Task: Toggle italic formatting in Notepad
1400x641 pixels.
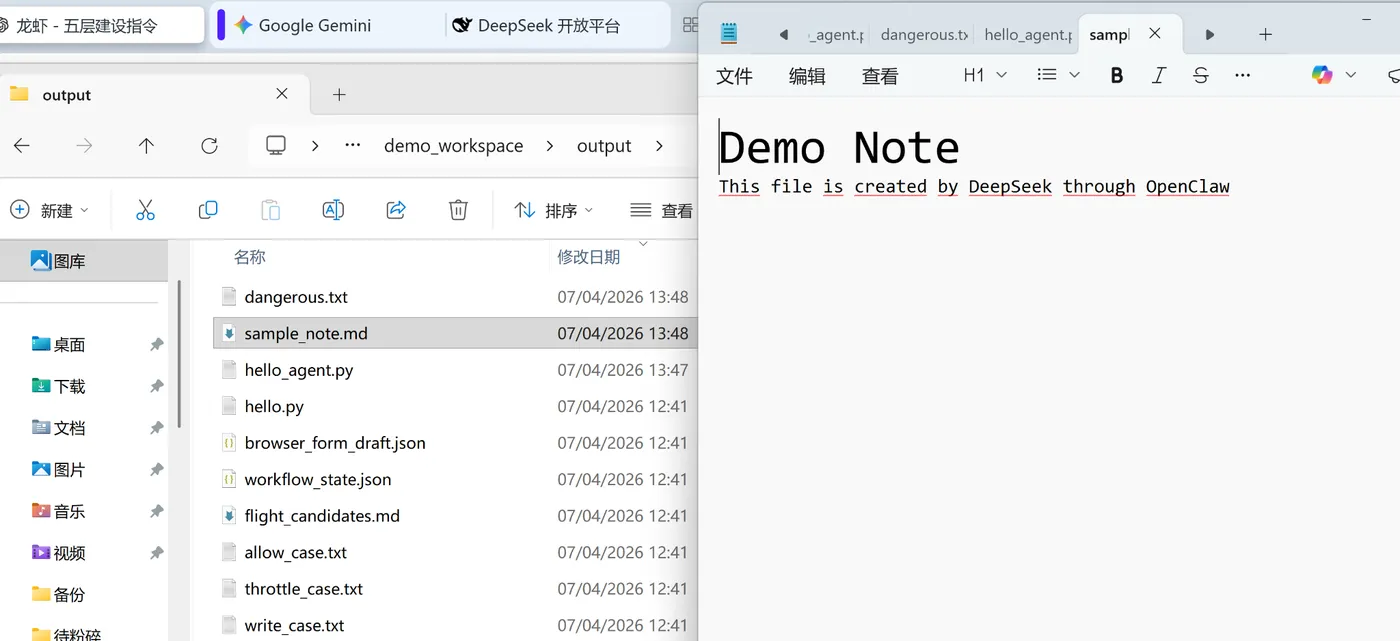Action: point(1159,75)
